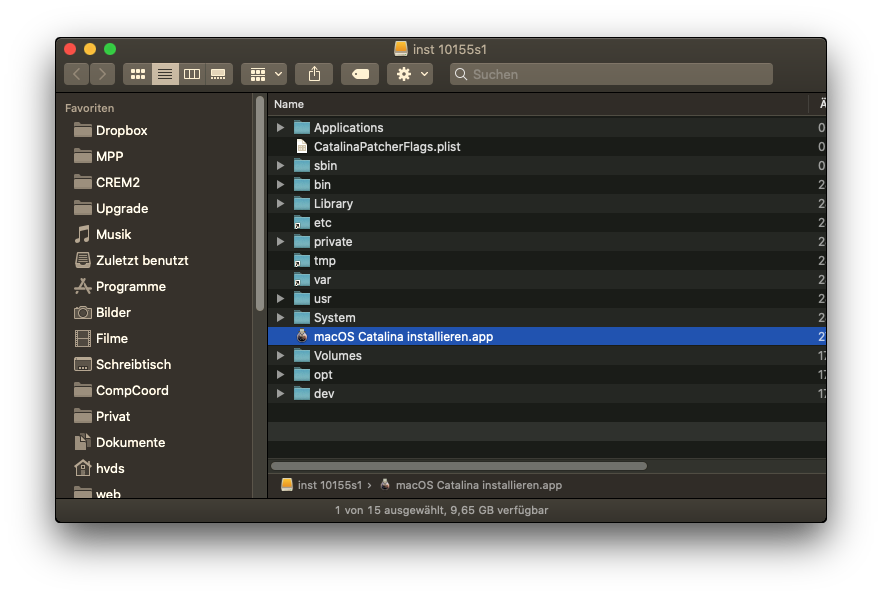Image resolution: width=882 pixels, height=596 pixels.
Task: Switch to list view
Action: tap(165, 74)
